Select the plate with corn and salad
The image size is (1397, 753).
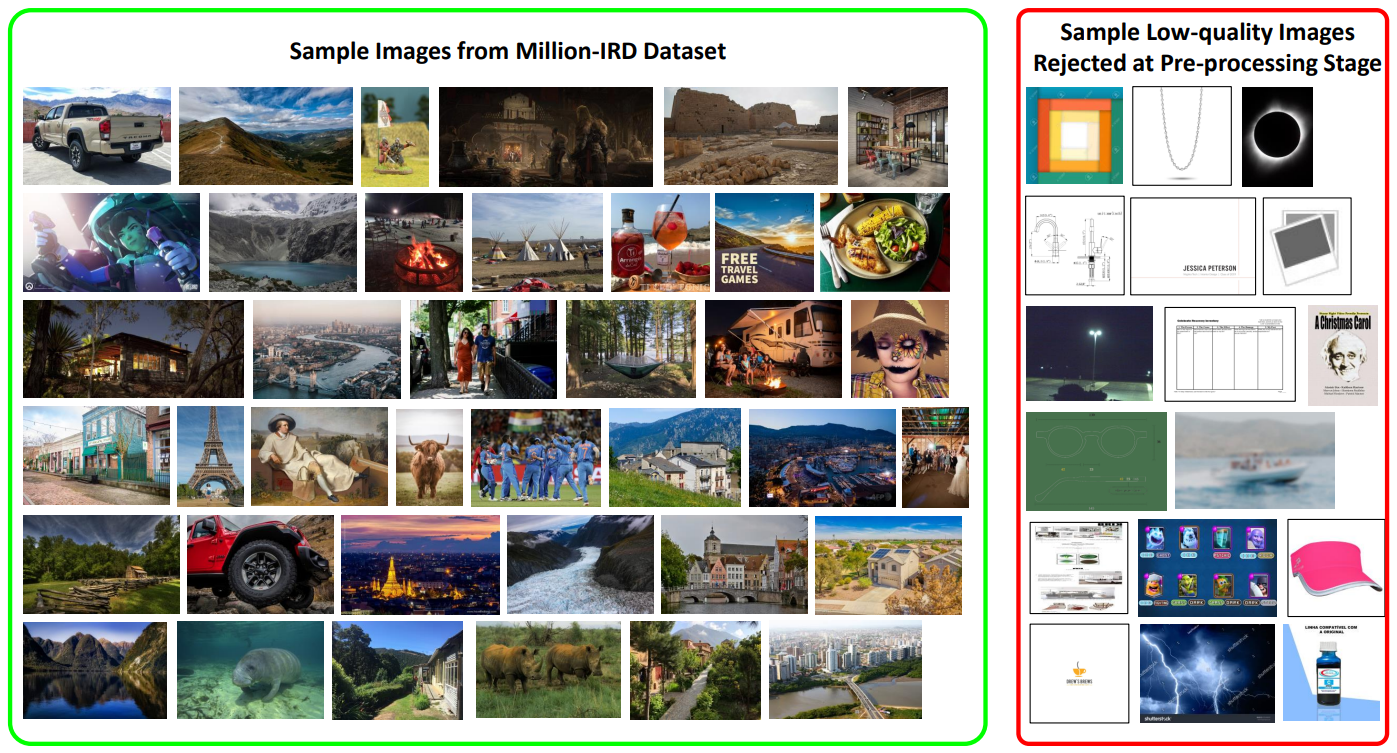click(x=885, y=242)
